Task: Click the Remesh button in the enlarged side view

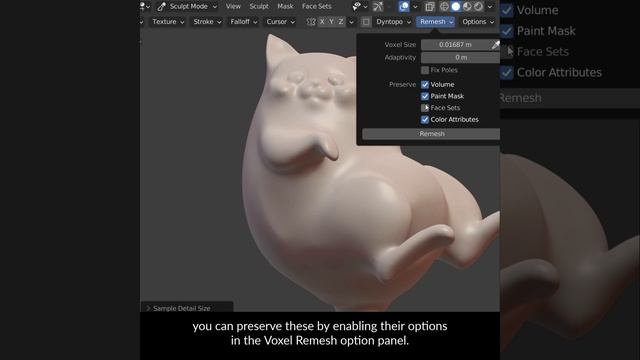Action: pyautogui.click(x=570, y=98)
